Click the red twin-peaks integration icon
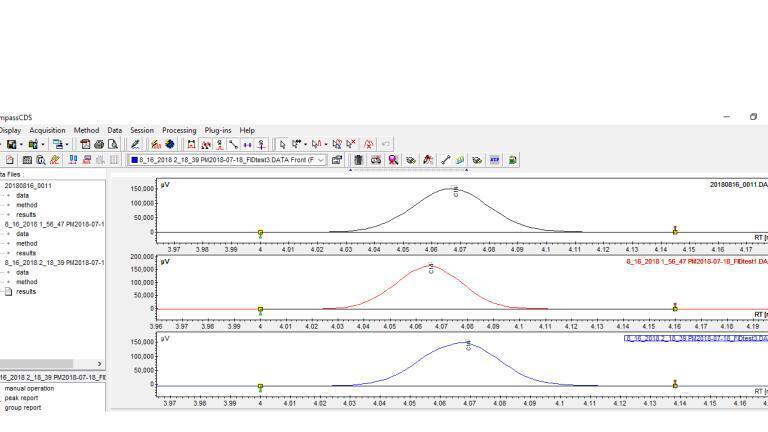Viewport: 768px width, 432px height. pyautogui.click(x=206, y=144)
